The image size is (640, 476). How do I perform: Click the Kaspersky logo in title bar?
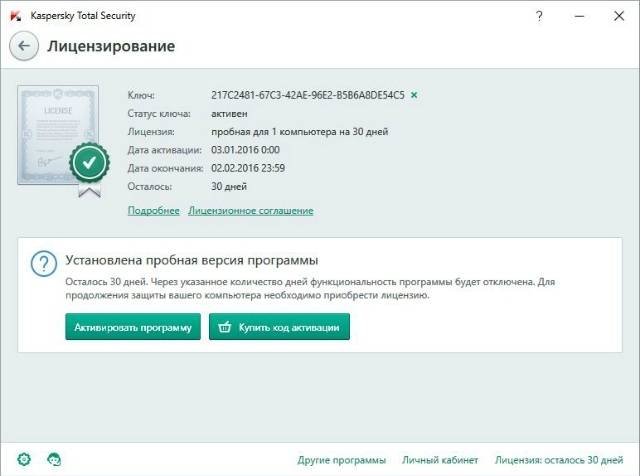click(16, 16)
